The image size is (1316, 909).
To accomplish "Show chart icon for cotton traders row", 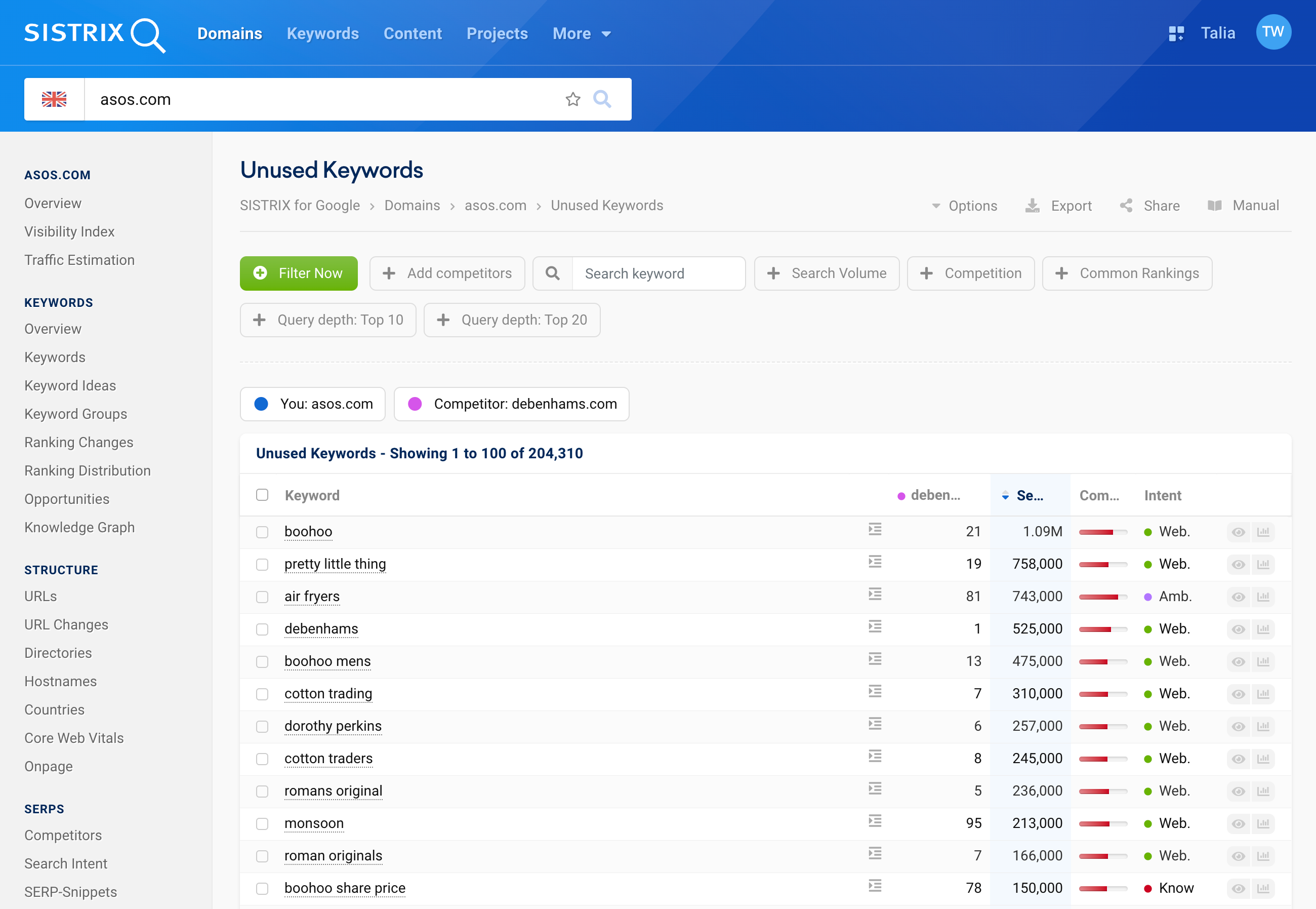I will [1263, 759].
